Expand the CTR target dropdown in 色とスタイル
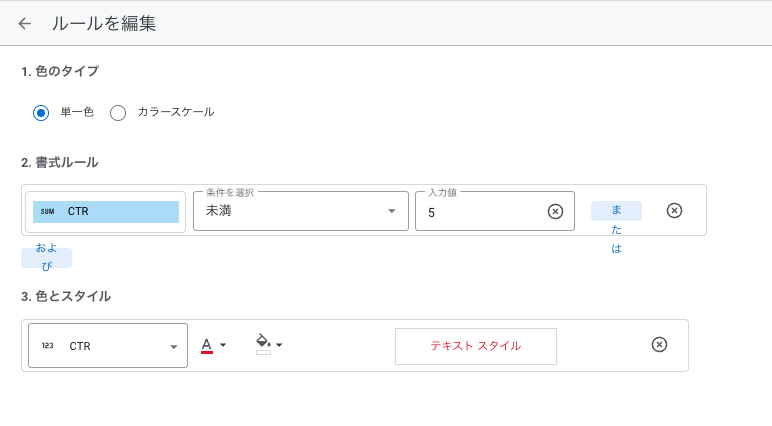 point(108,345)
